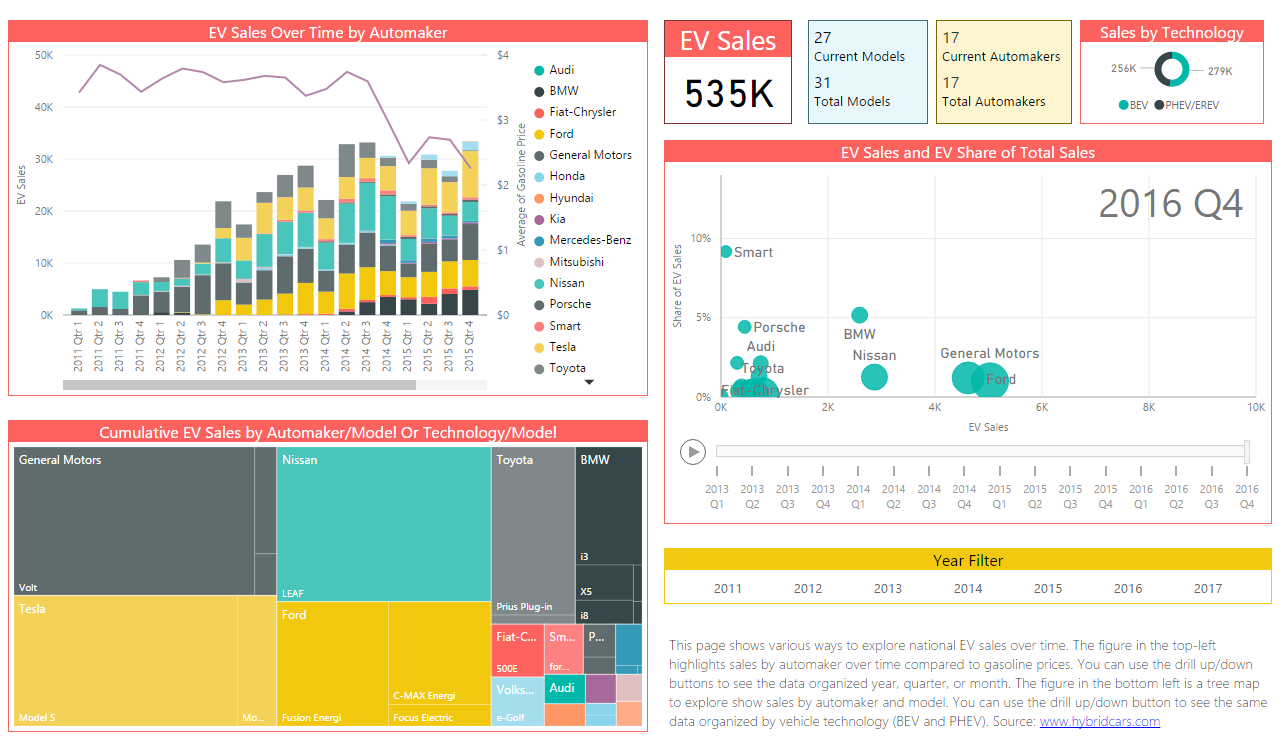
Task: Click the Smart bubble in scatter chart
Action: [726, 251]
